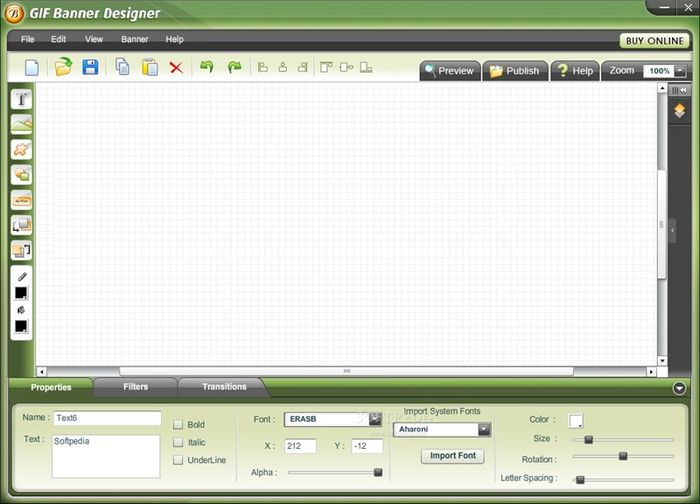Click the align top icon
Viewport: 700px width, 504px height.
(x=326, y=67)
